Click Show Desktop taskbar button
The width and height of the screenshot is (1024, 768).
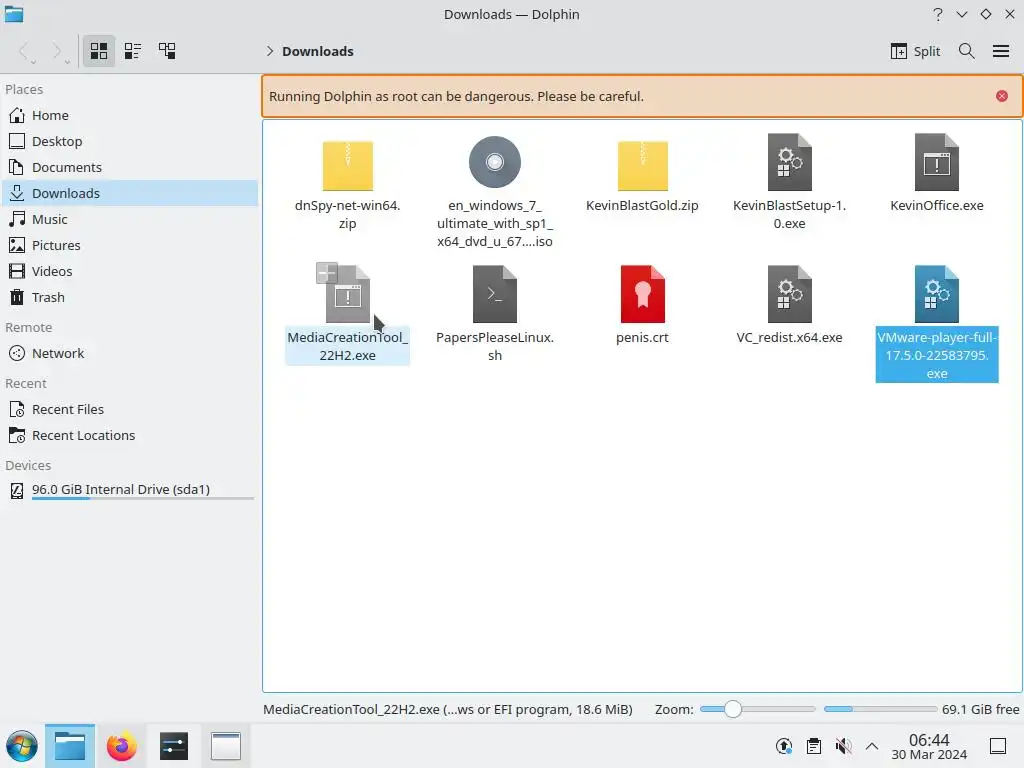(998, 746)
